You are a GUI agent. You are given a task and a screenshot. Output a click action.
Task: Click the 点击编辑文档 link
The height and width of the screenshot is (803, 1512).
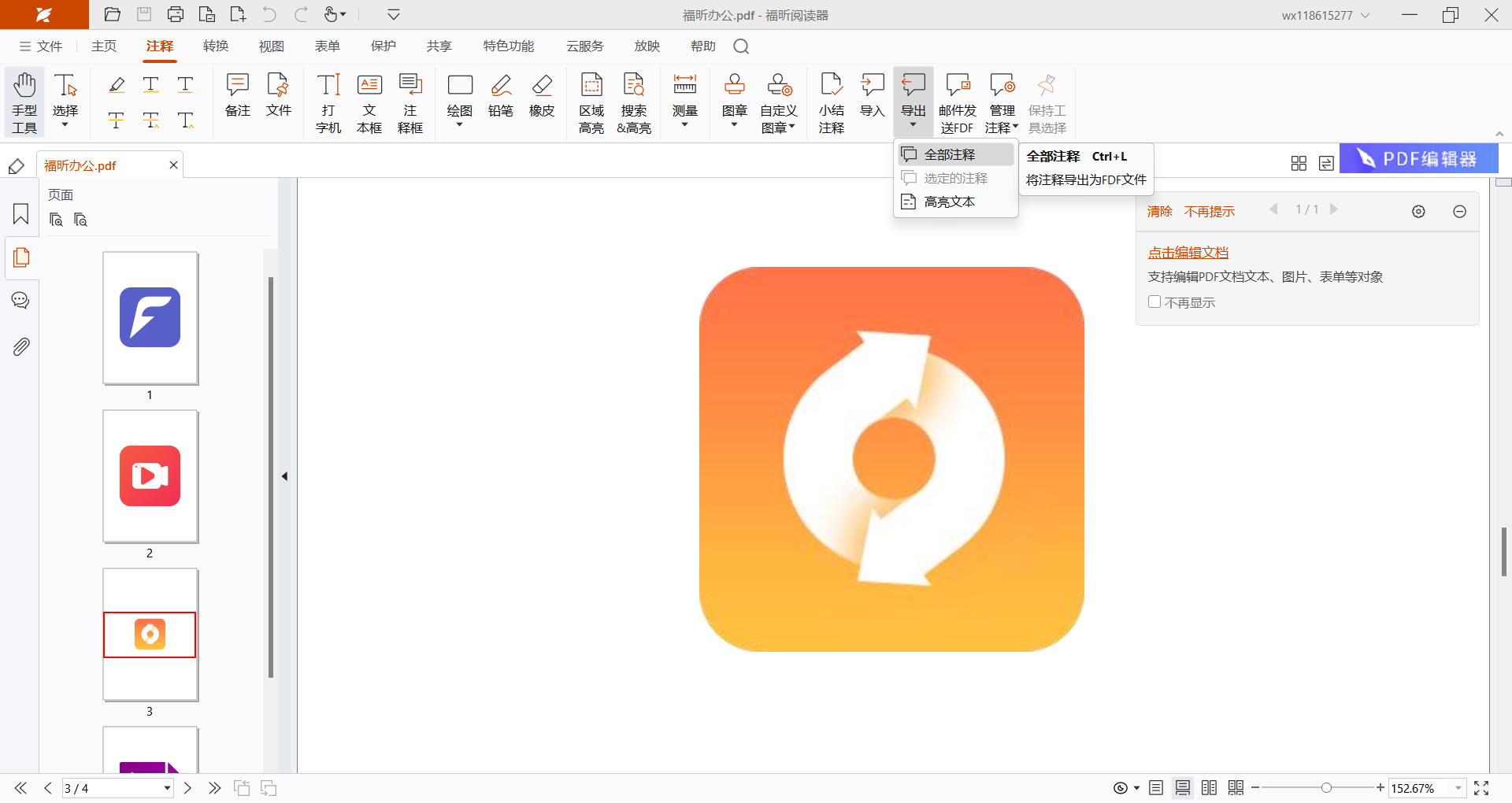1188,253
